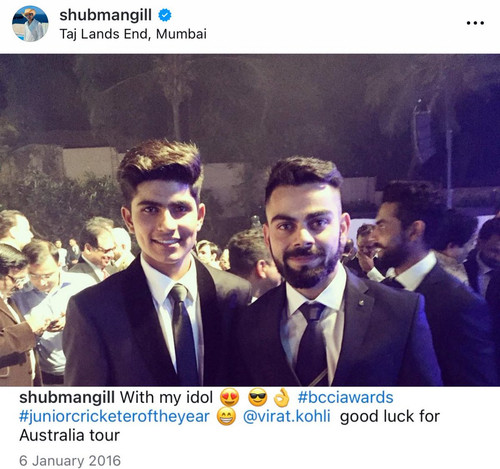
Task: Open the #bcciawards hashtag
Action: pyautogui.click(x=345, y=397)
